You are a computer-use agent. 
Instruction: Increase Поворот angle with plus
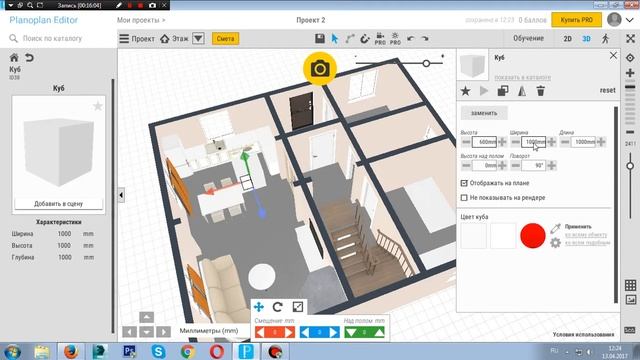[x=552, y=166]
